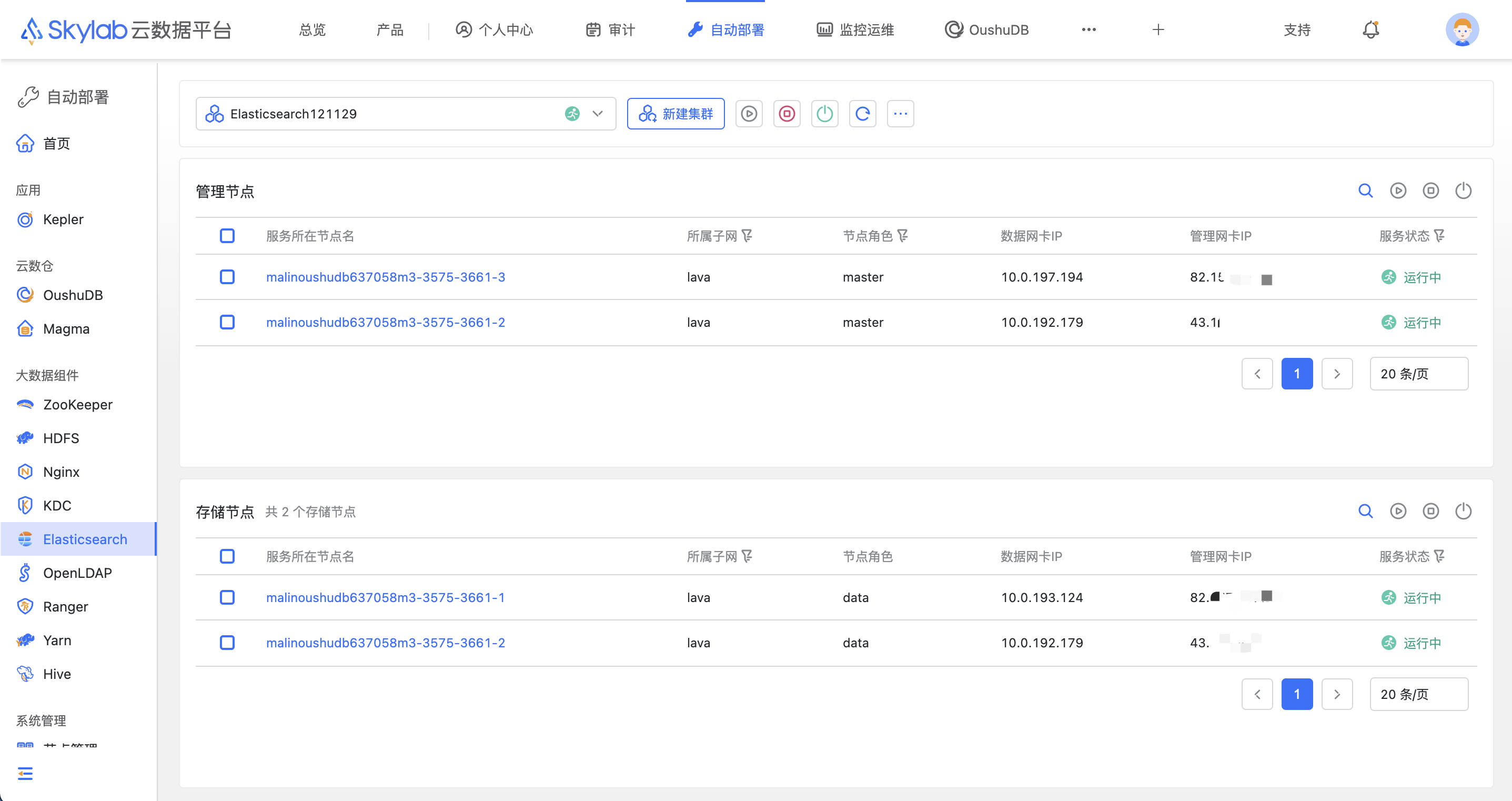This screenshot has width=1512, height=801.
Task: Start selected nodes in 管理节点
Action: (x=1398, y=191)
